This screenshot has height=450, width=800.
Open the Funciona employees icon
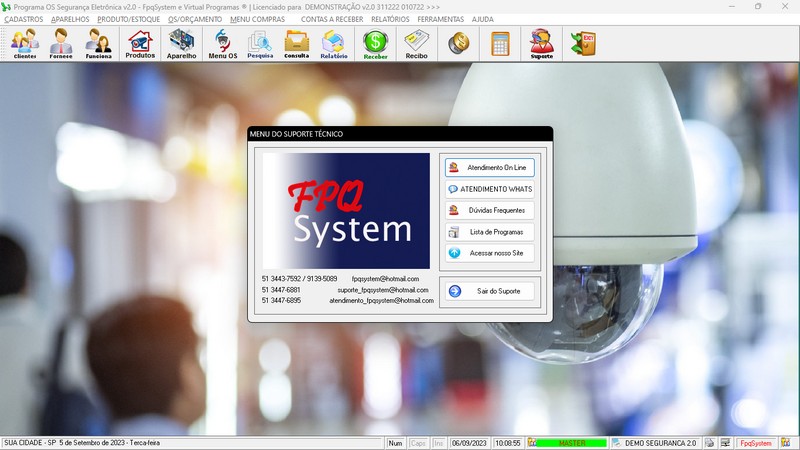(98, 44)
